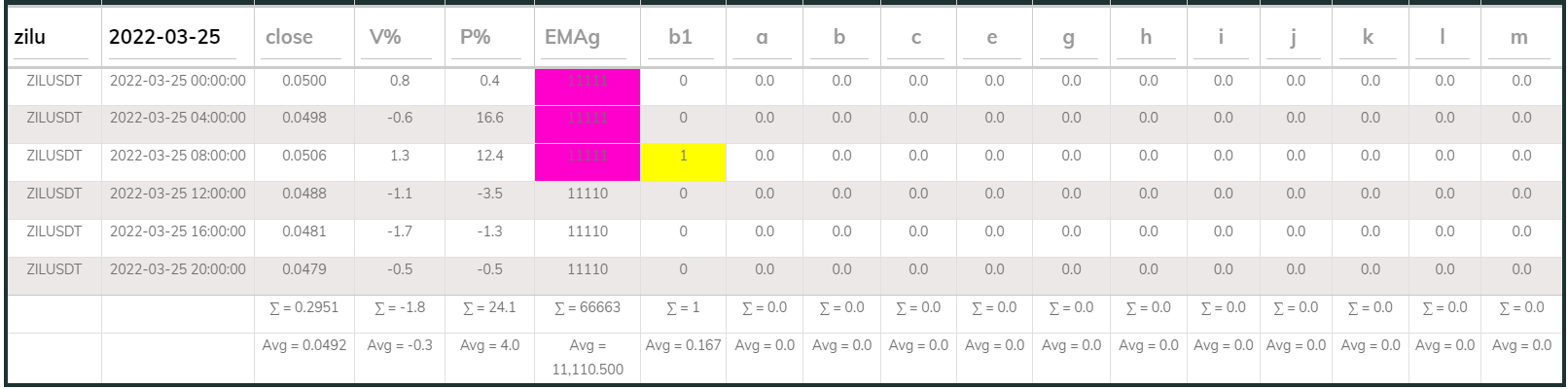1568x389 pixels.
Task: Select the "g" column header input
Action: point(1070,38)
